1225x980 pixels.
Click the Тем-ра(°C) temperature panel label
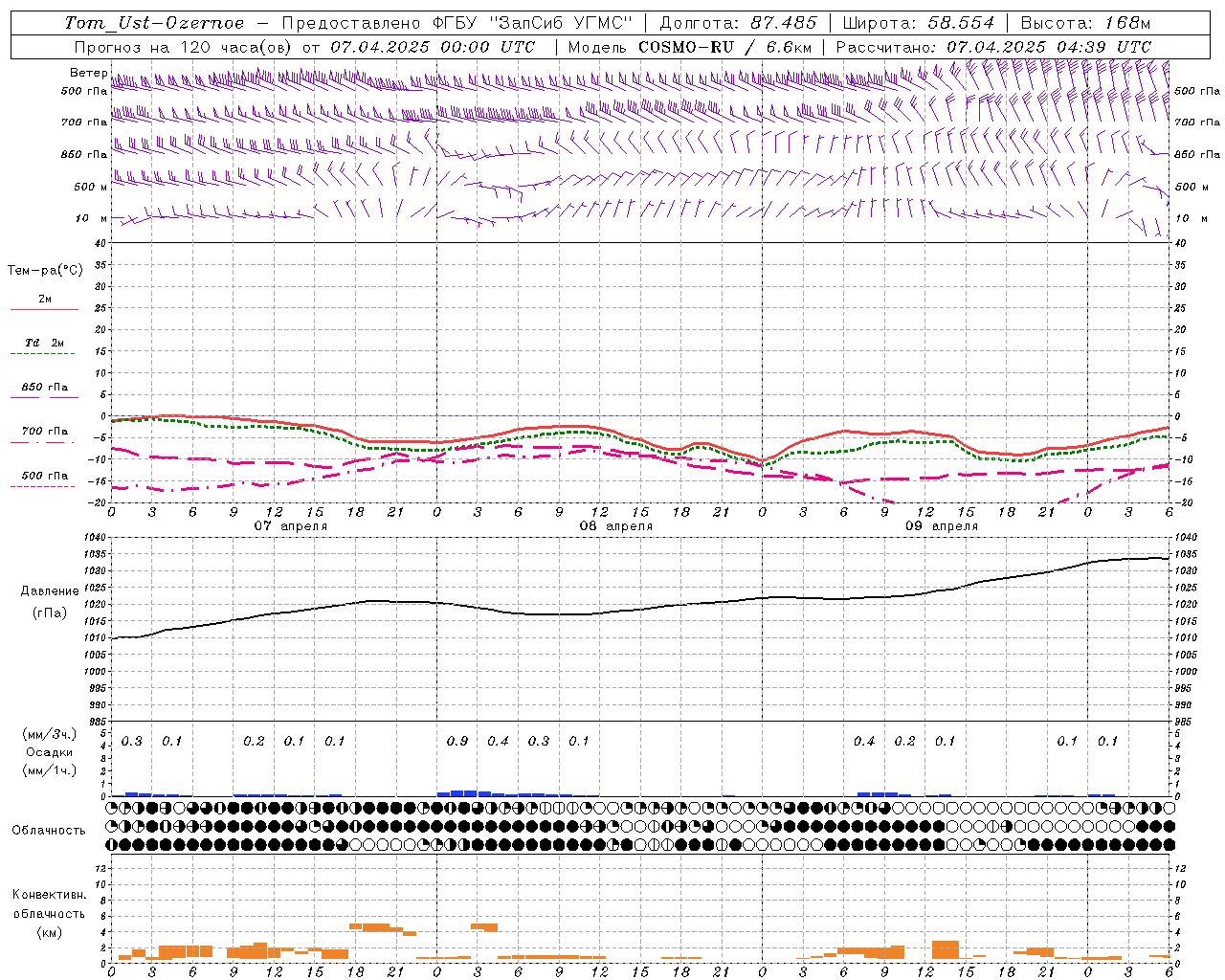tap(45, 271)
